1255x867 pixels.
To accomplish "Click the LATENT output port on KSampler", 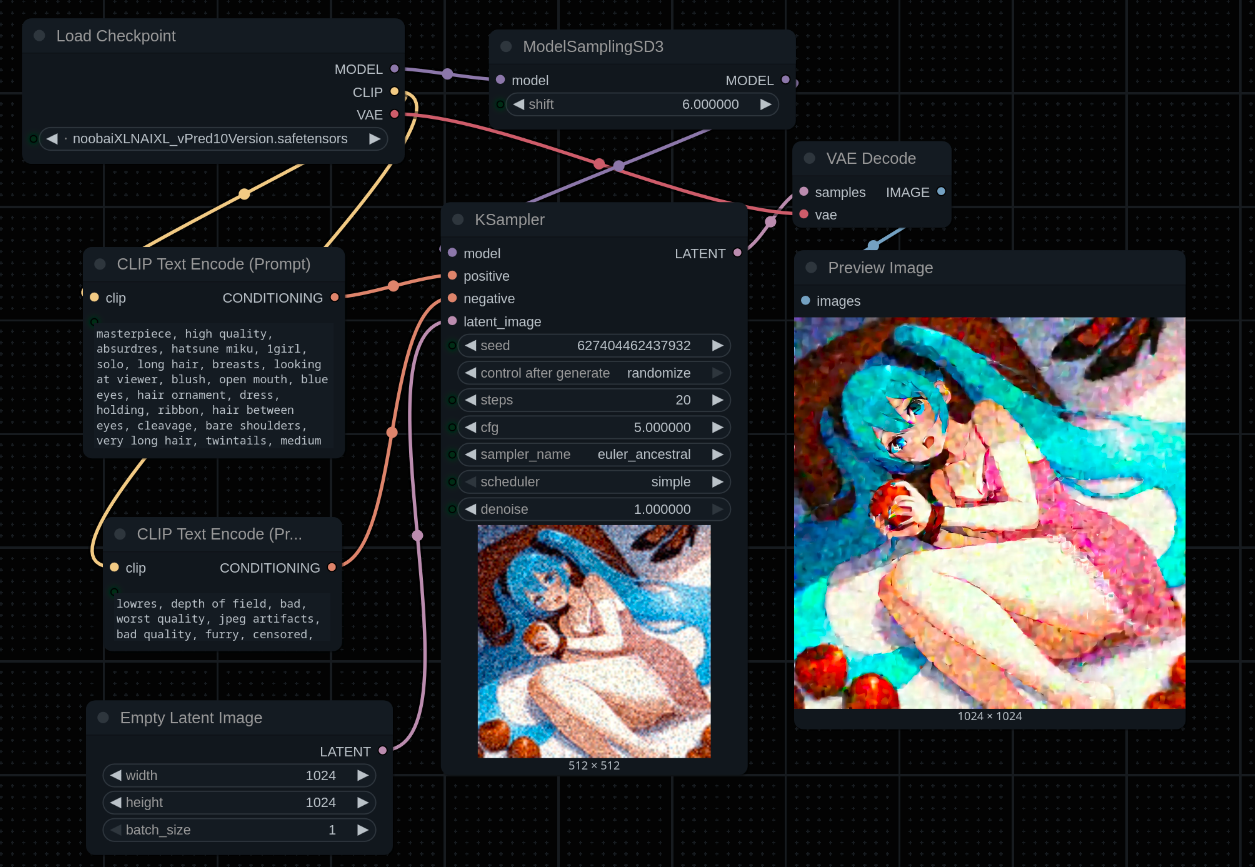I will tap(737, 253).
